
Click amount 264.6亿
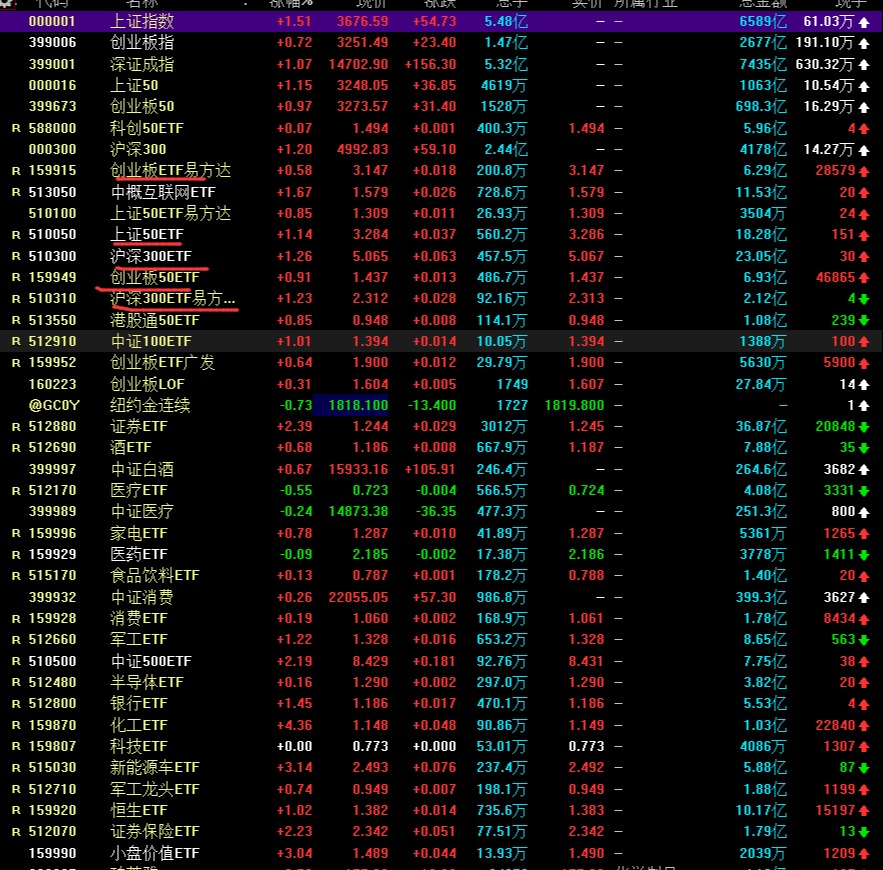coord(761,470)
